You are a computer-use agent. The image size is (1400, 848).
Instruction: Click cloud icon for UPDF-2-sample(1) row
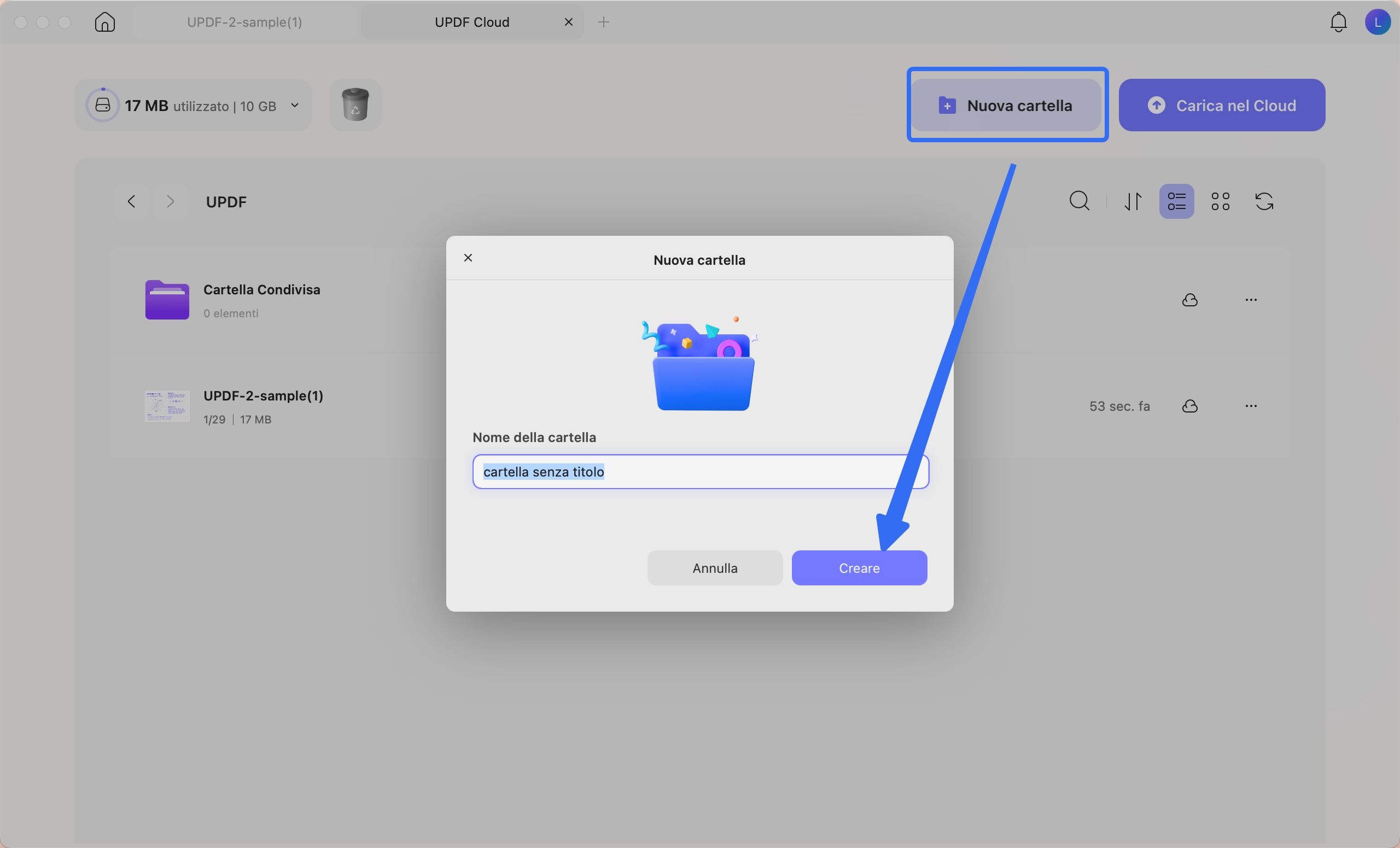(x=1190, y=406)
